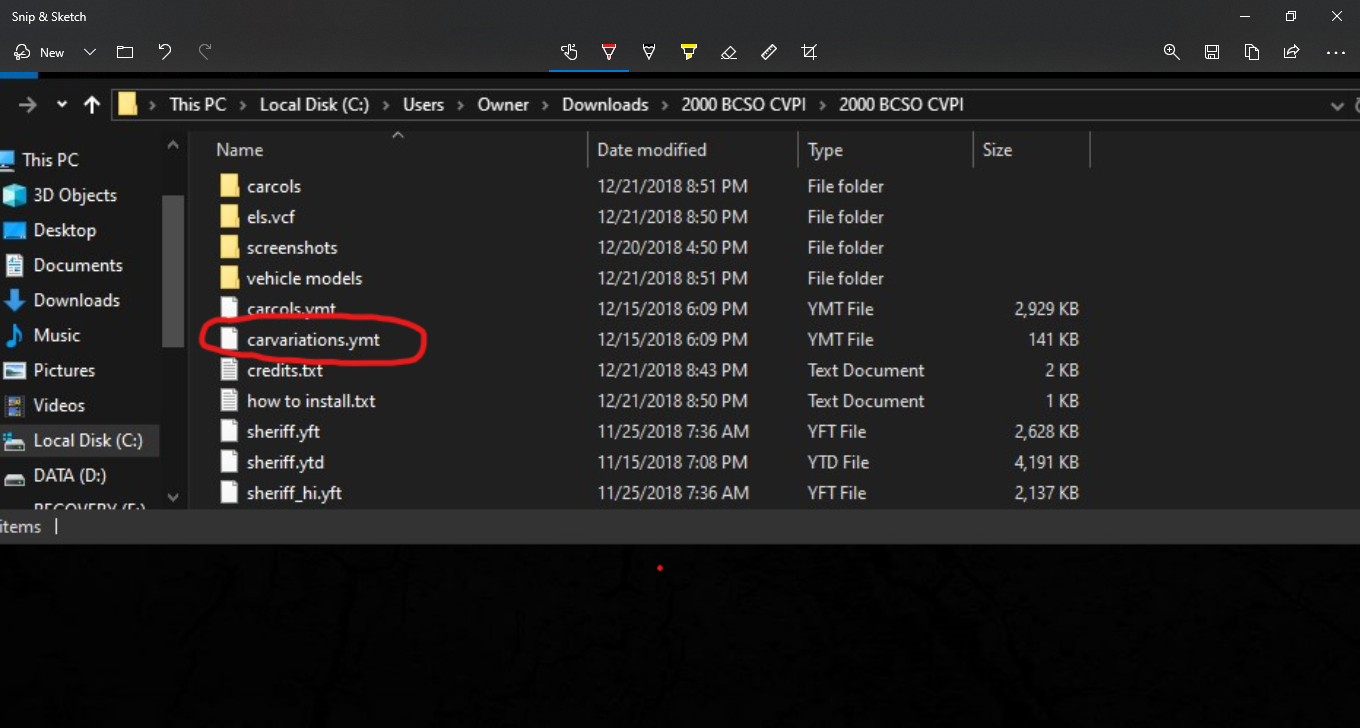Select the Pencil tool
The image size is (1360, 728).
coord(649,52)
